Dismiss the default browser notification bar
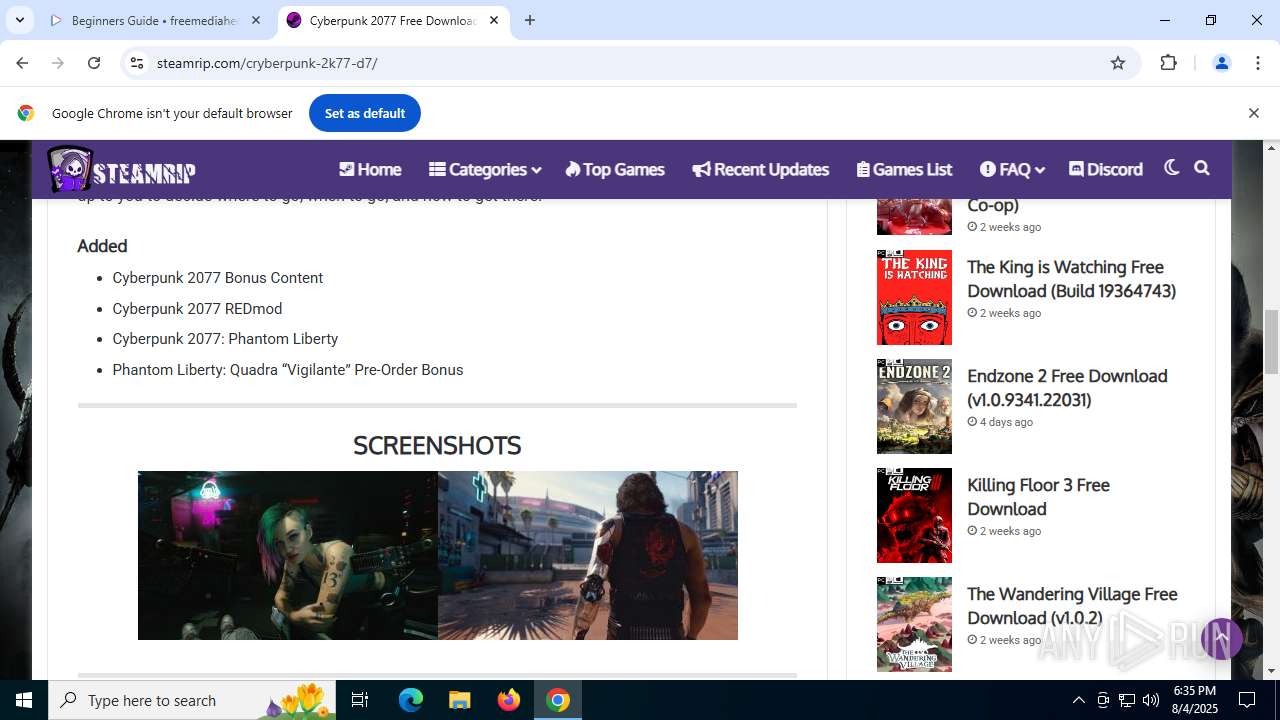 (x=1253, y=113)
